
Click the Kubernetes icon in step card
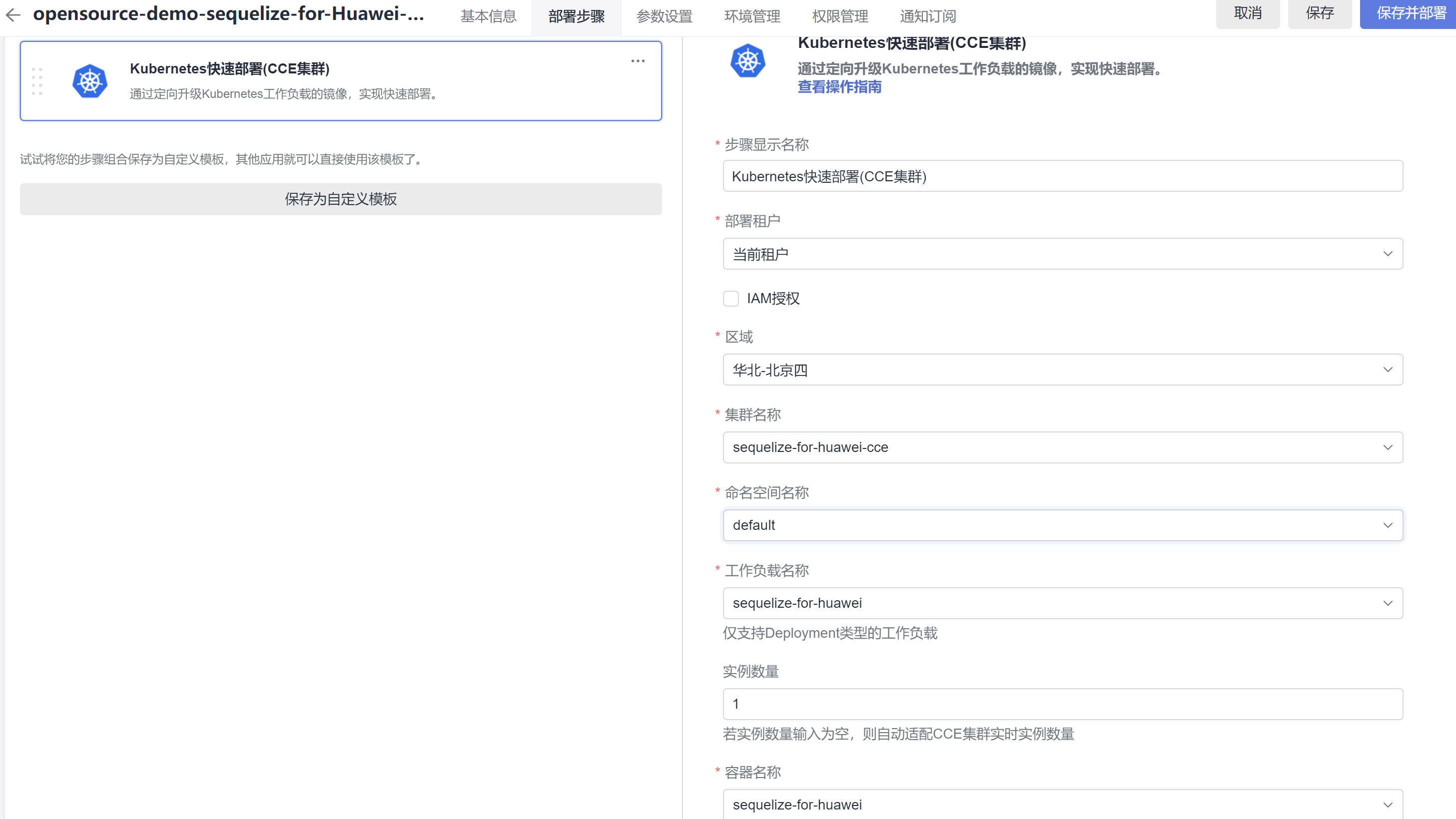click(89, 81)
